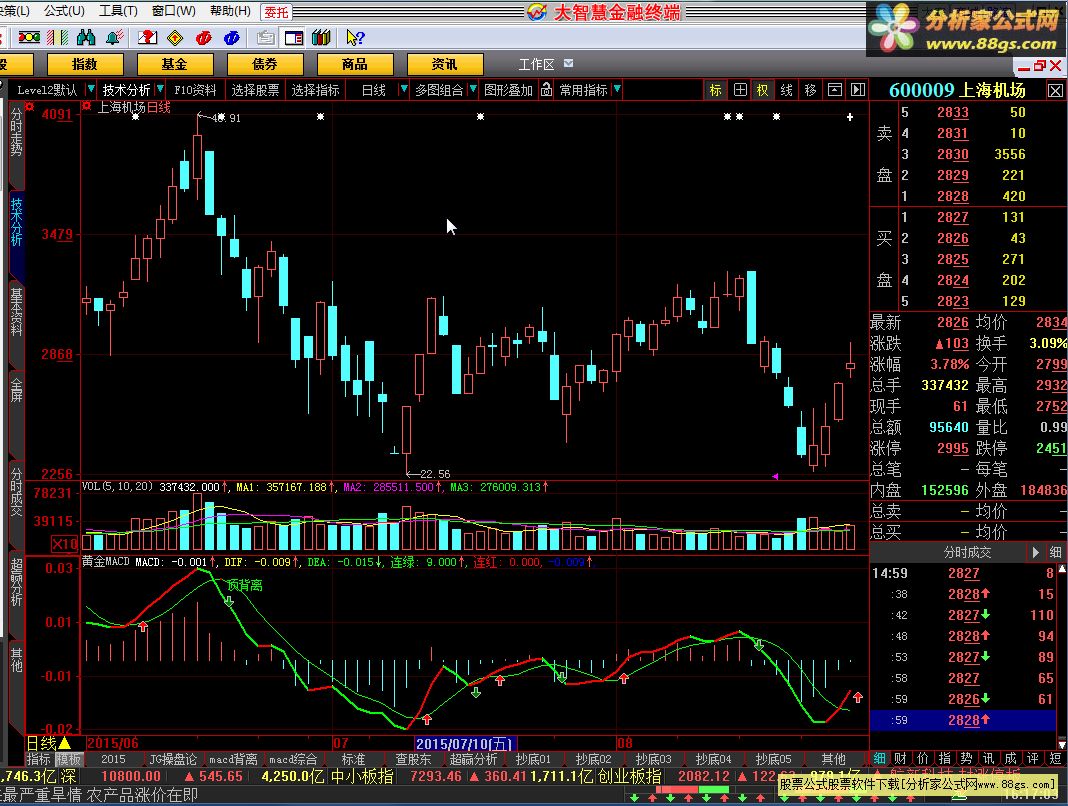Viewport: 1068px width, 806px height.
Task: Click the 指数 category button
Action: 84,64
